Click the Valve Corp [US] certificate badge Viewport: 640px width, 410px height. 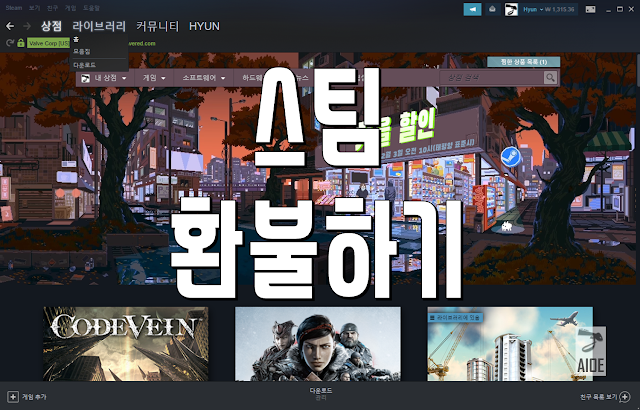tap(48, 43)
